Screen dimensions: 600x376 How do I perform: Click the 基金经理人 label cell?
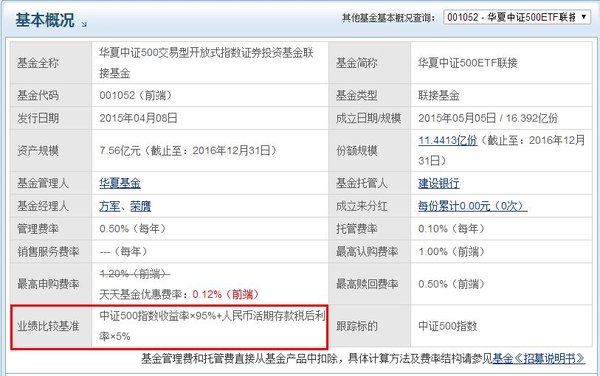pos(51,206)
